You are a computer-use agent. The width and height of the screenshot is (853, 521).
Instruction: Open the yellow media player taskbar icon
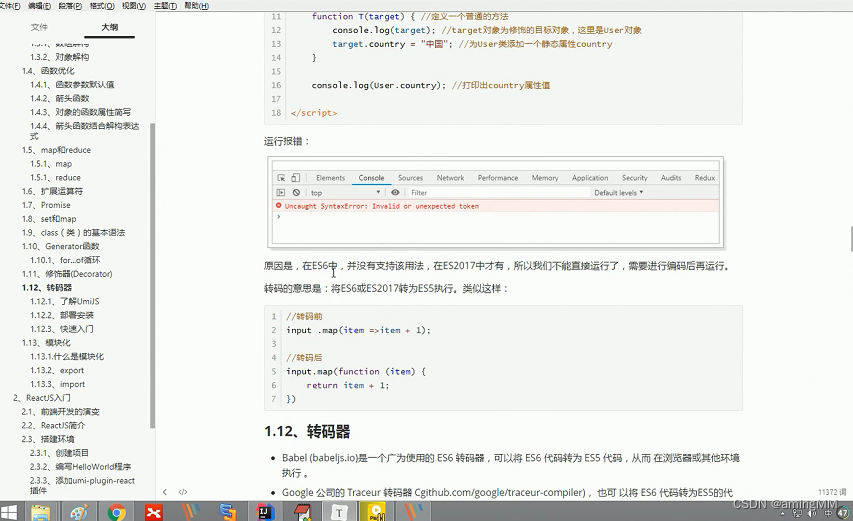(x=376, y=512)
